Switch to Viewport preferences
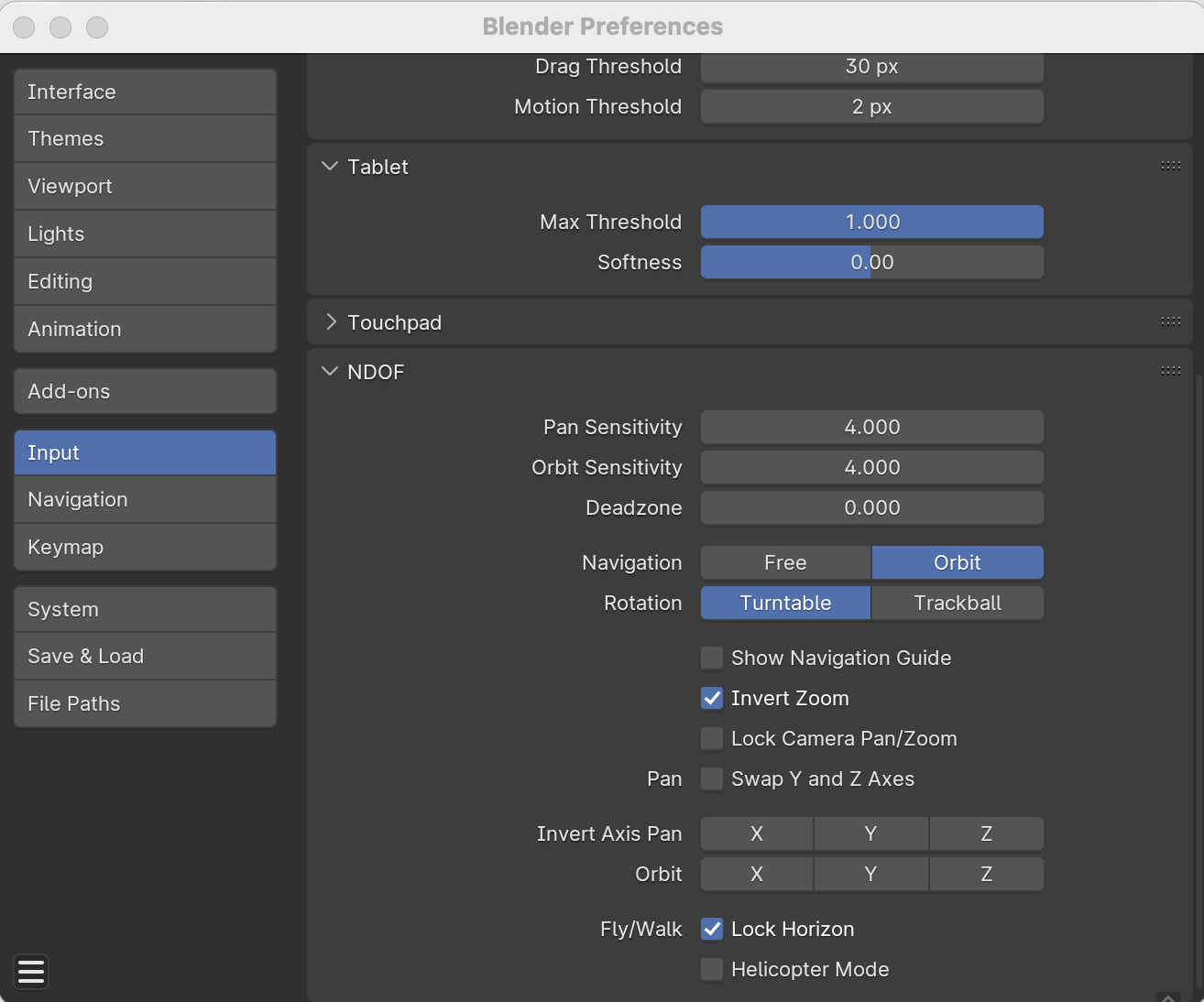This screenshot has width=1204, height=1002. click(145, 187)
